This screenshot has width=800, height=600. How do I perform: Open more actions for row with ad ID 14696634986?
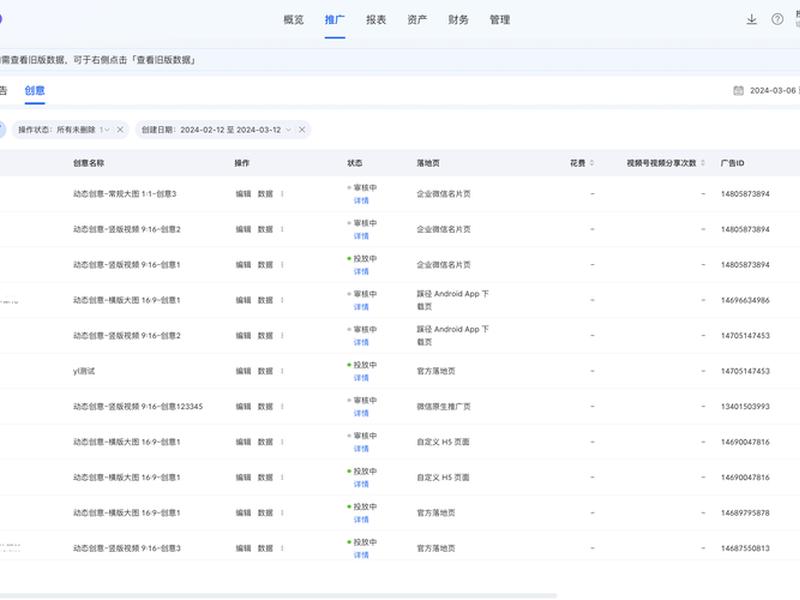click(x=282, y=300)
